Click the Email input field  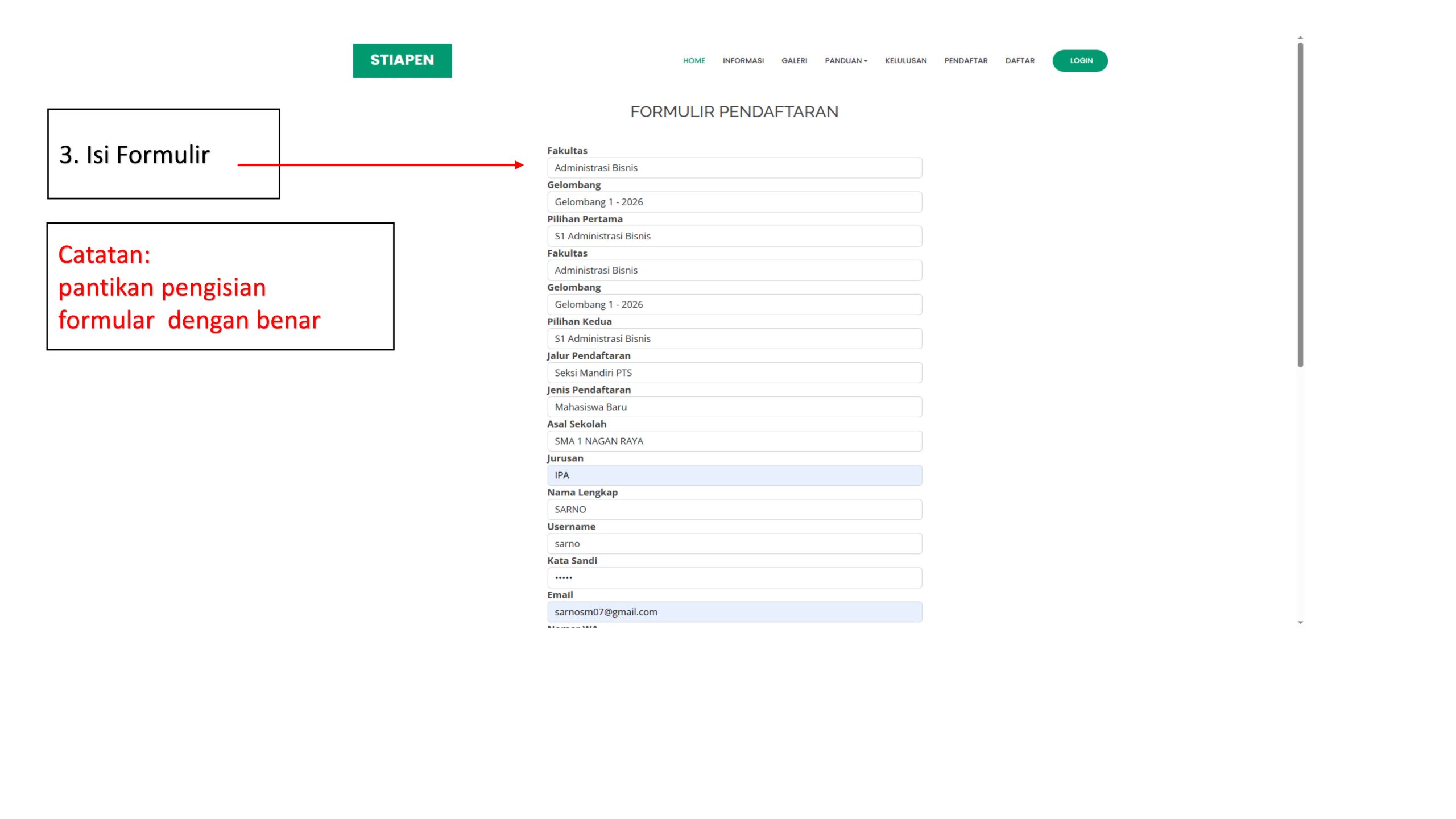pos(734,612)
